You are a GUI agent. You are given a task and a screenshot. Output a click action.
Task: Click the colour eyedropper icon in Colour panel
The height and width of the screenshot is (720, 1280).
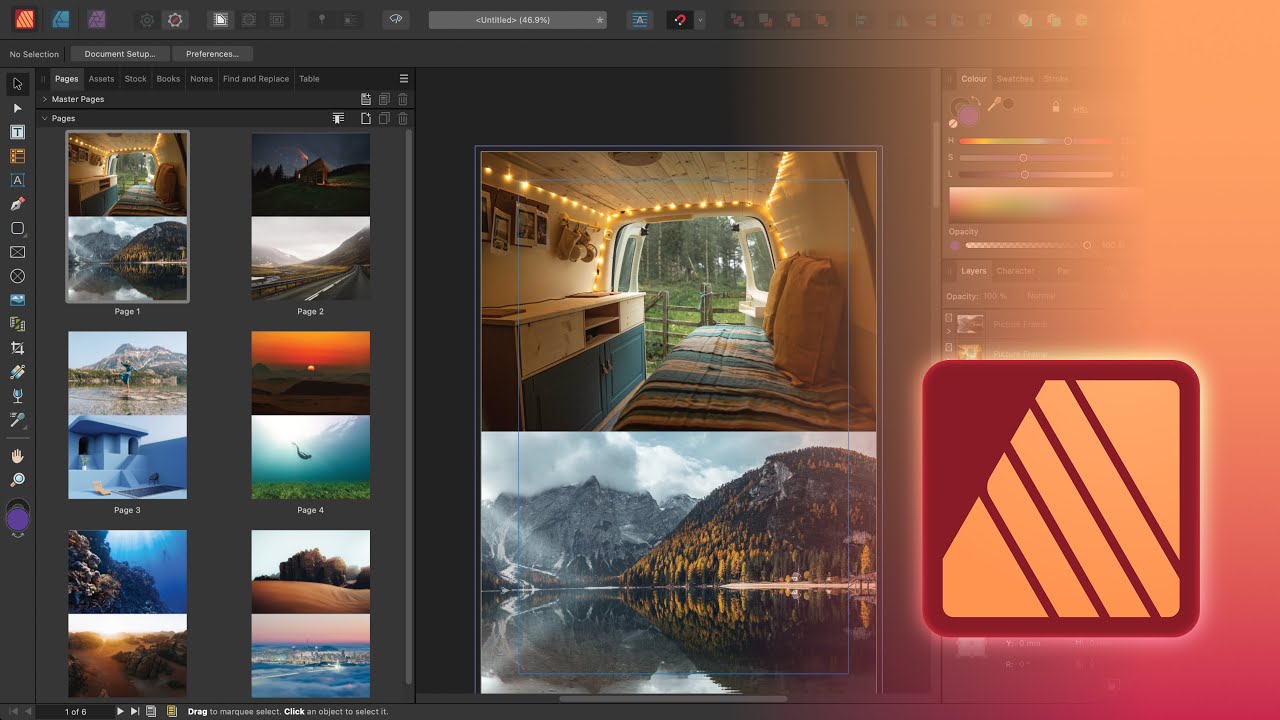[x=994, y=103]
